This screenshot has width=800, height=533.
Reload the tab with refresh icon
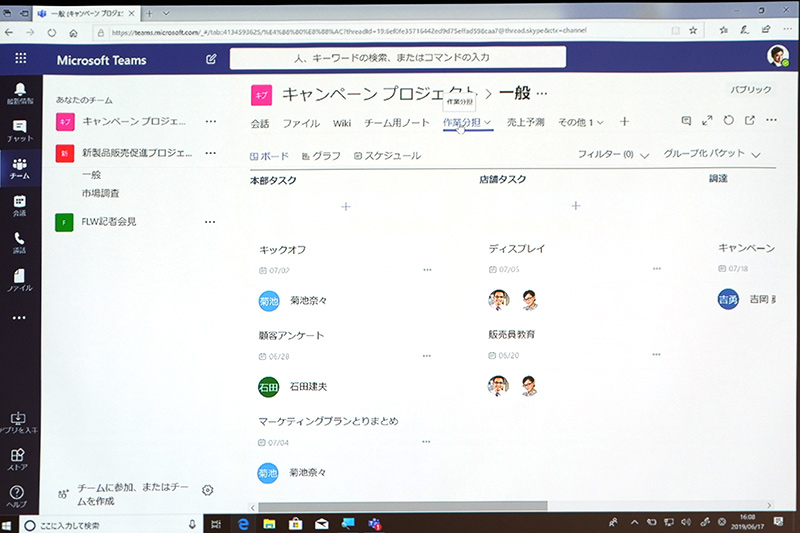pyautogui.click(x=729, y=120)
